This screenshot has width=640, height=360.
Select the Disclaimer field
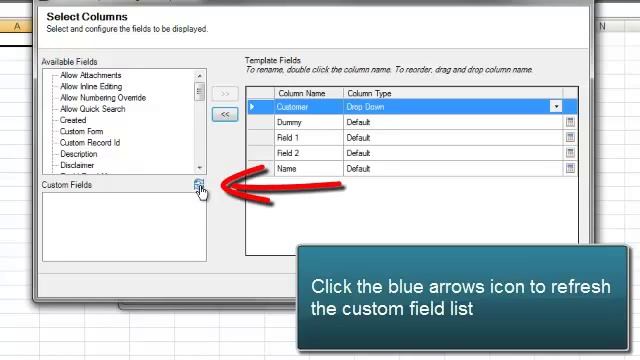point(77,165)
